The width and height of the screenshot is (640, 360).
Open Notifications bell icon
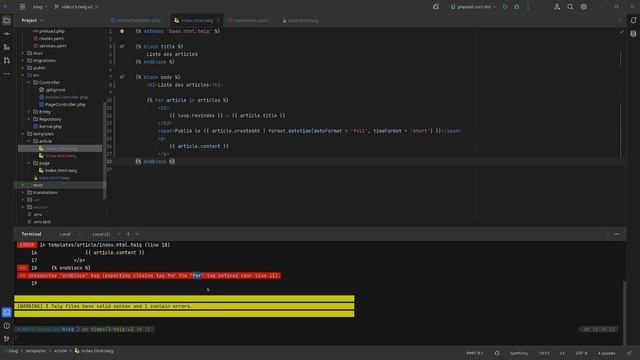point(633,20)
